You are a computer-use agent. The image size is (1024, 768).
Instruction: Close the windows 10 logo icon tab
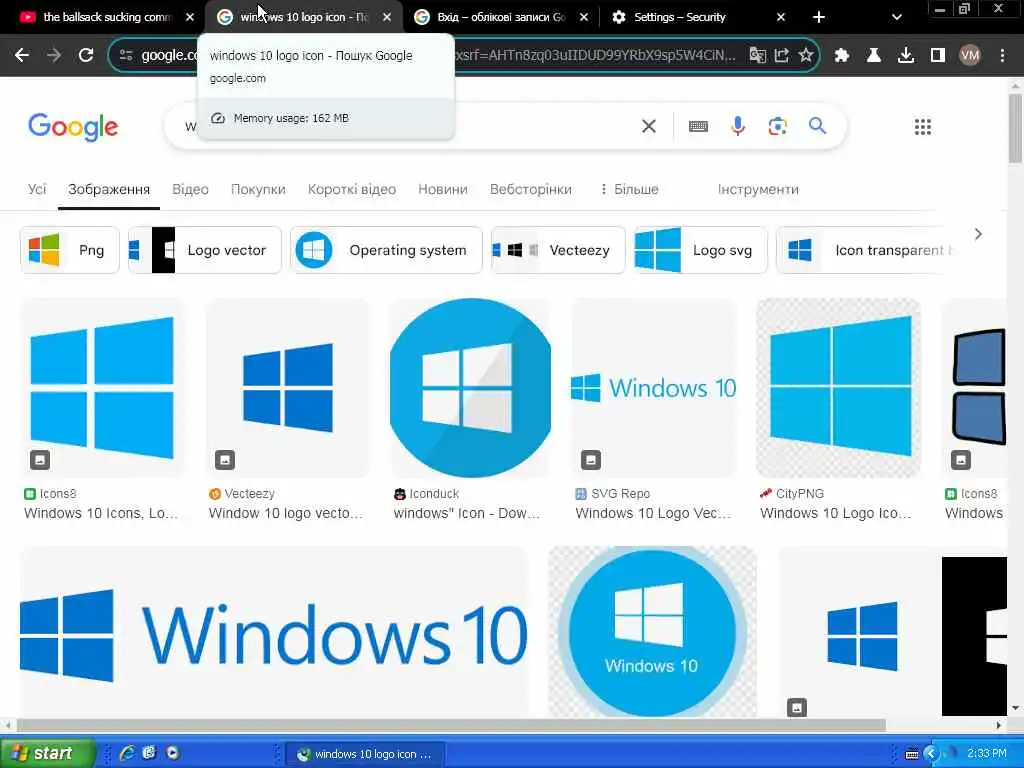[x=387, y=17]
